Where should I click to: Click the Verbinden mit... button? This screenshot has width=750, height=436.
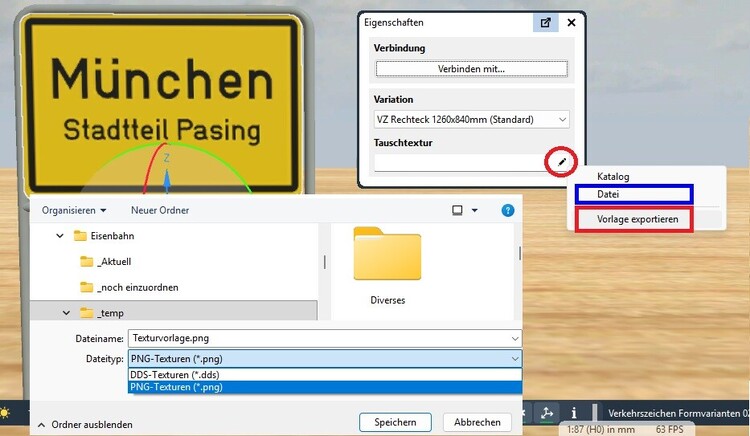pos(472,69)
